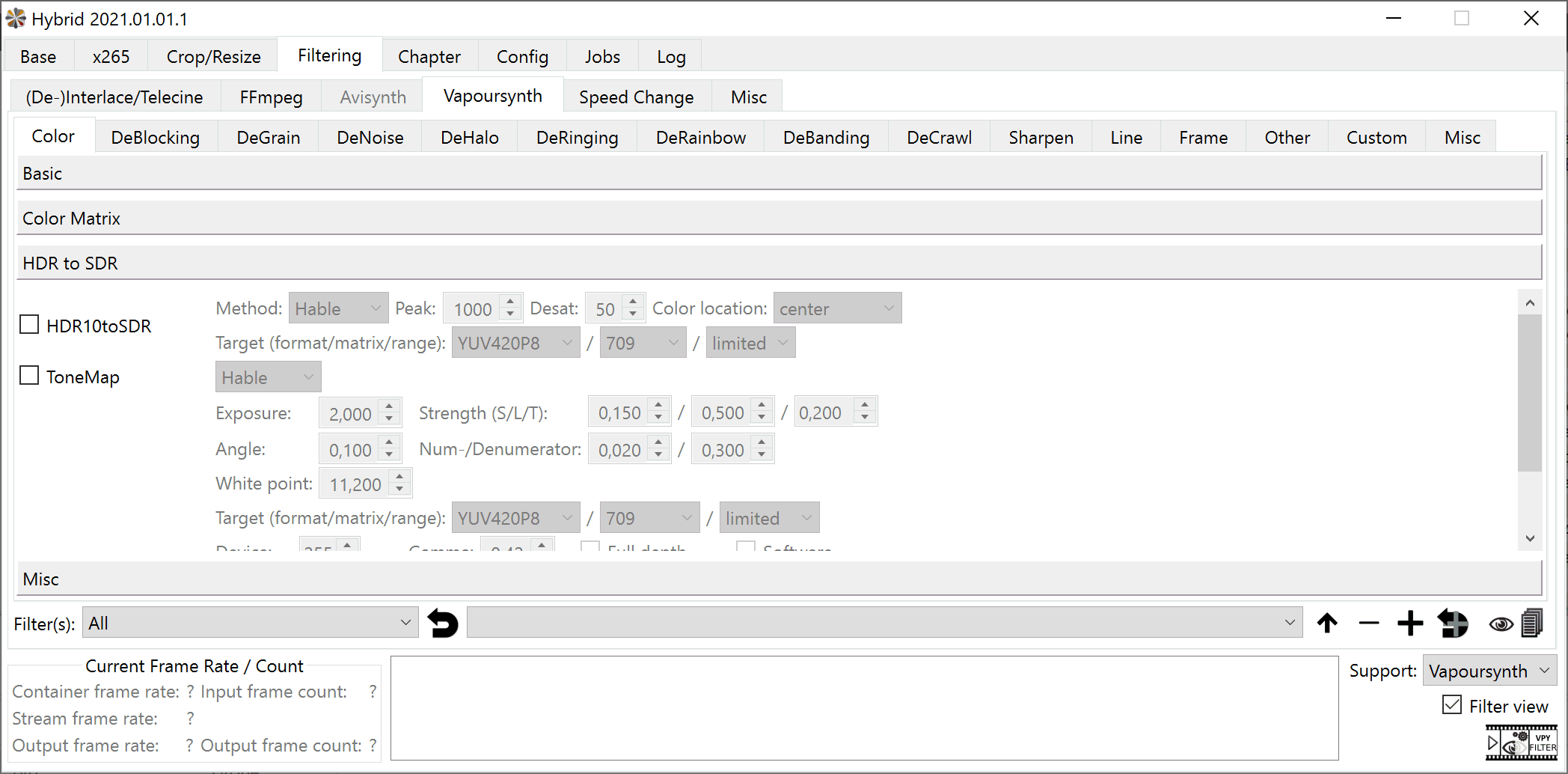Click the reset filters undo arrow icon

(442, 623)
